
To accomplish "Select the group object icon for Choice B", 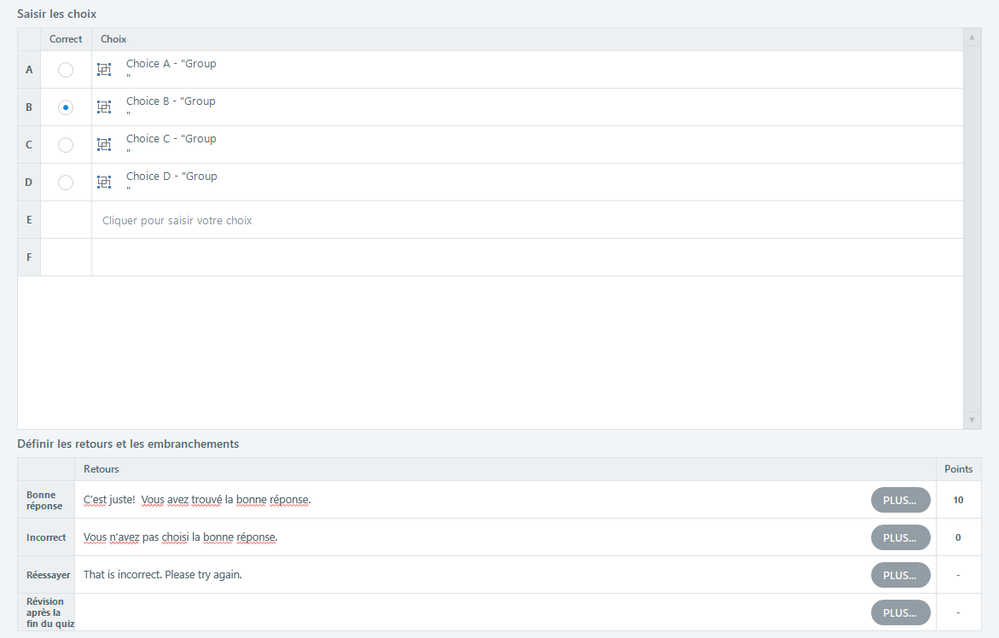I will 104,107.
